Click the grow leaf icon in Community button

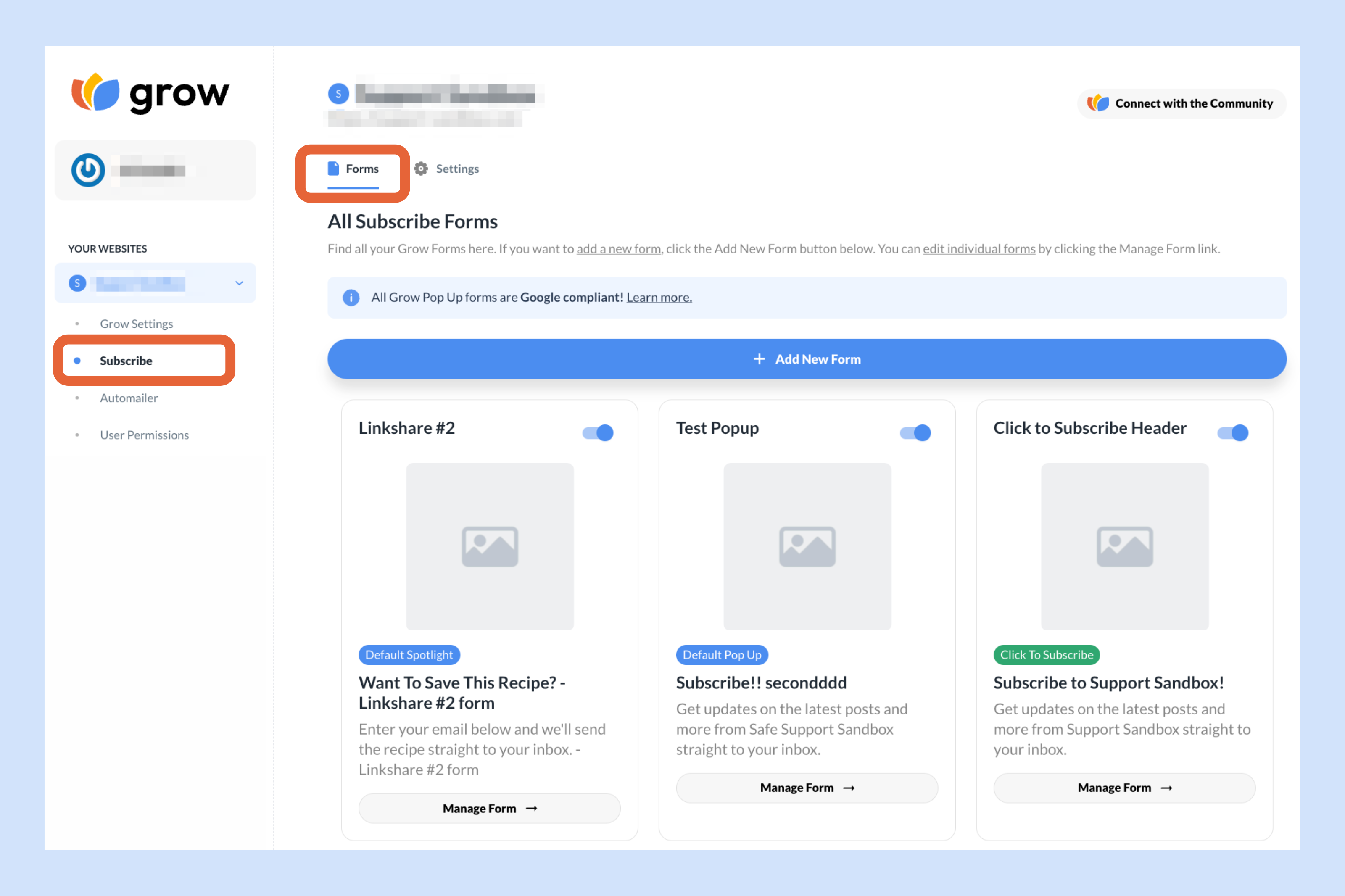tap(1097, 103)
